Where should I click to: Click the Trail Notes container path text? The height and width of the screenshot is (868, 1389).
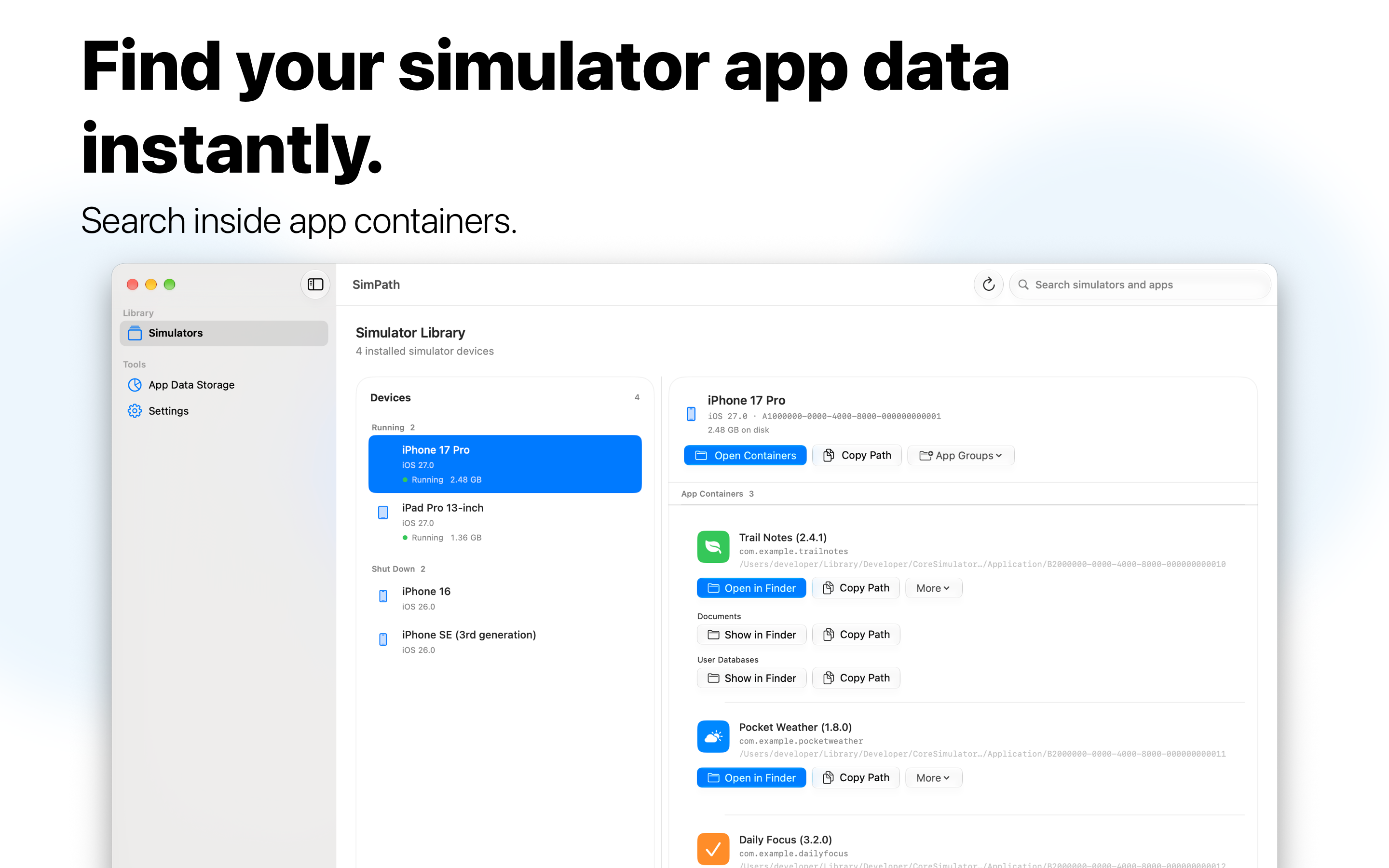click(x=982, y=564)
